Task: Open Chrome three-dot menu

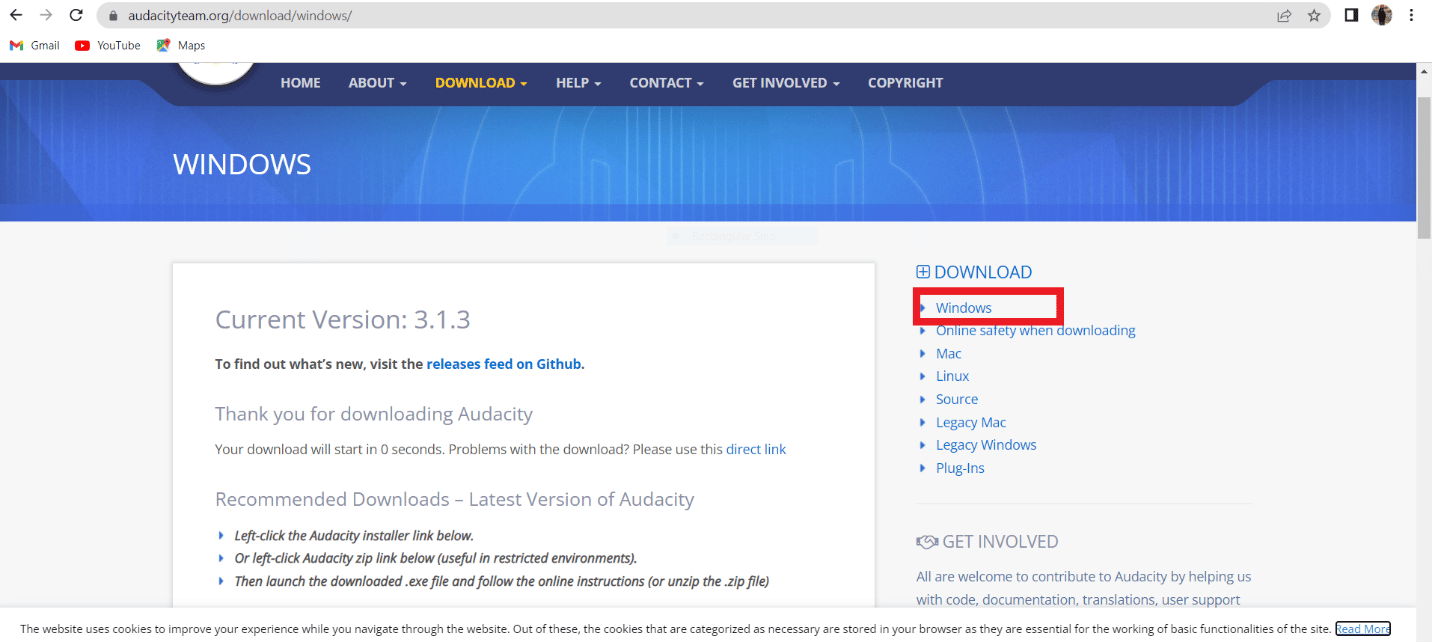Action: (x=1412, y=15)
